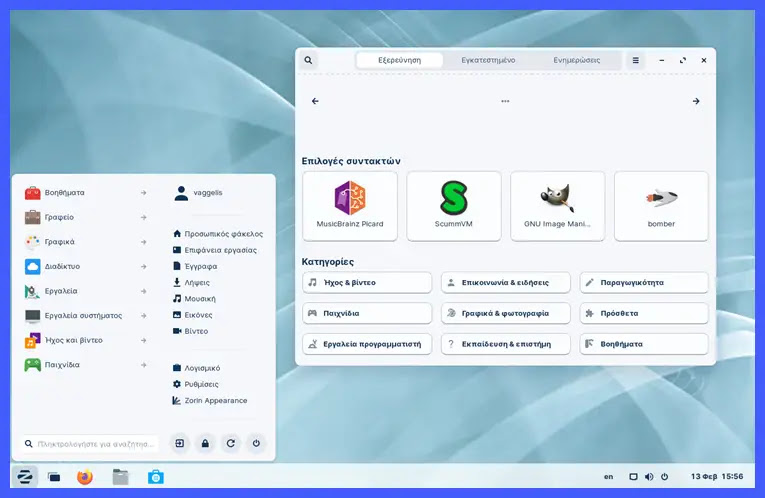This screenshot has height=498, width=765.
Task: Open the ScummVM app card
Action: click(454, 206)
